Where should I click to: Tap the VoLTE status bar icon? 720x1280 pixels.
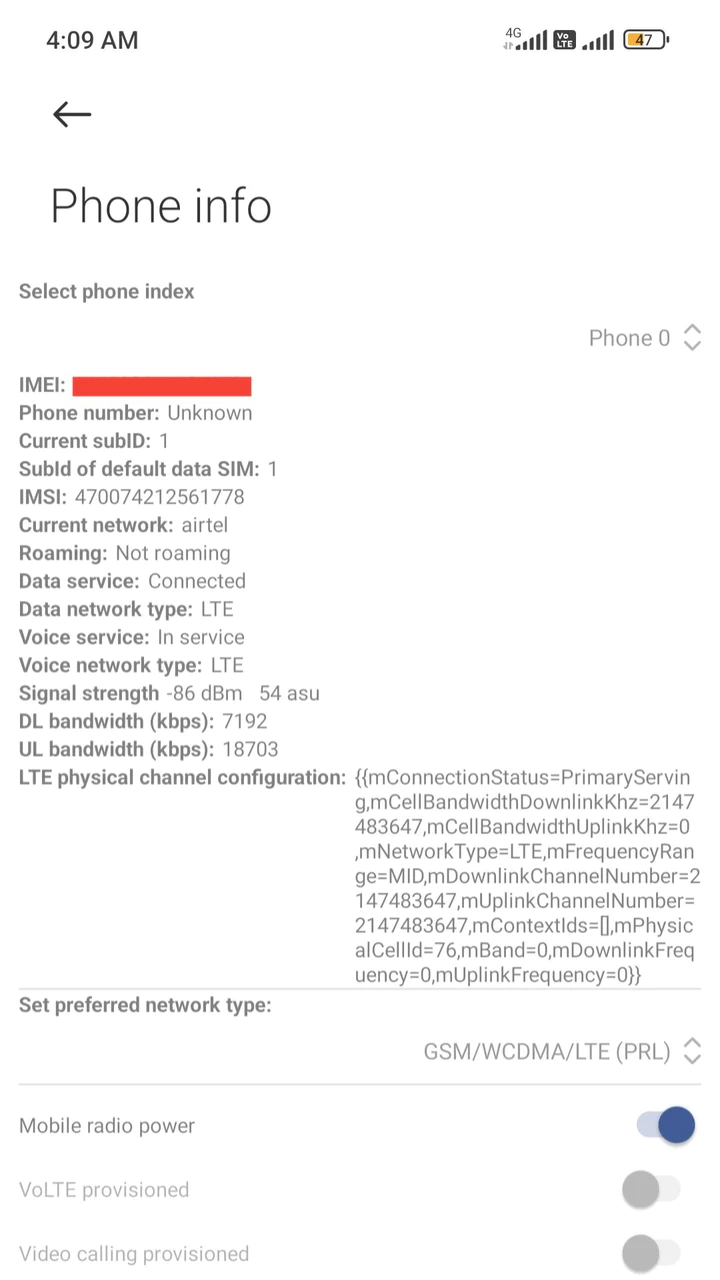[x=565, y=40]
